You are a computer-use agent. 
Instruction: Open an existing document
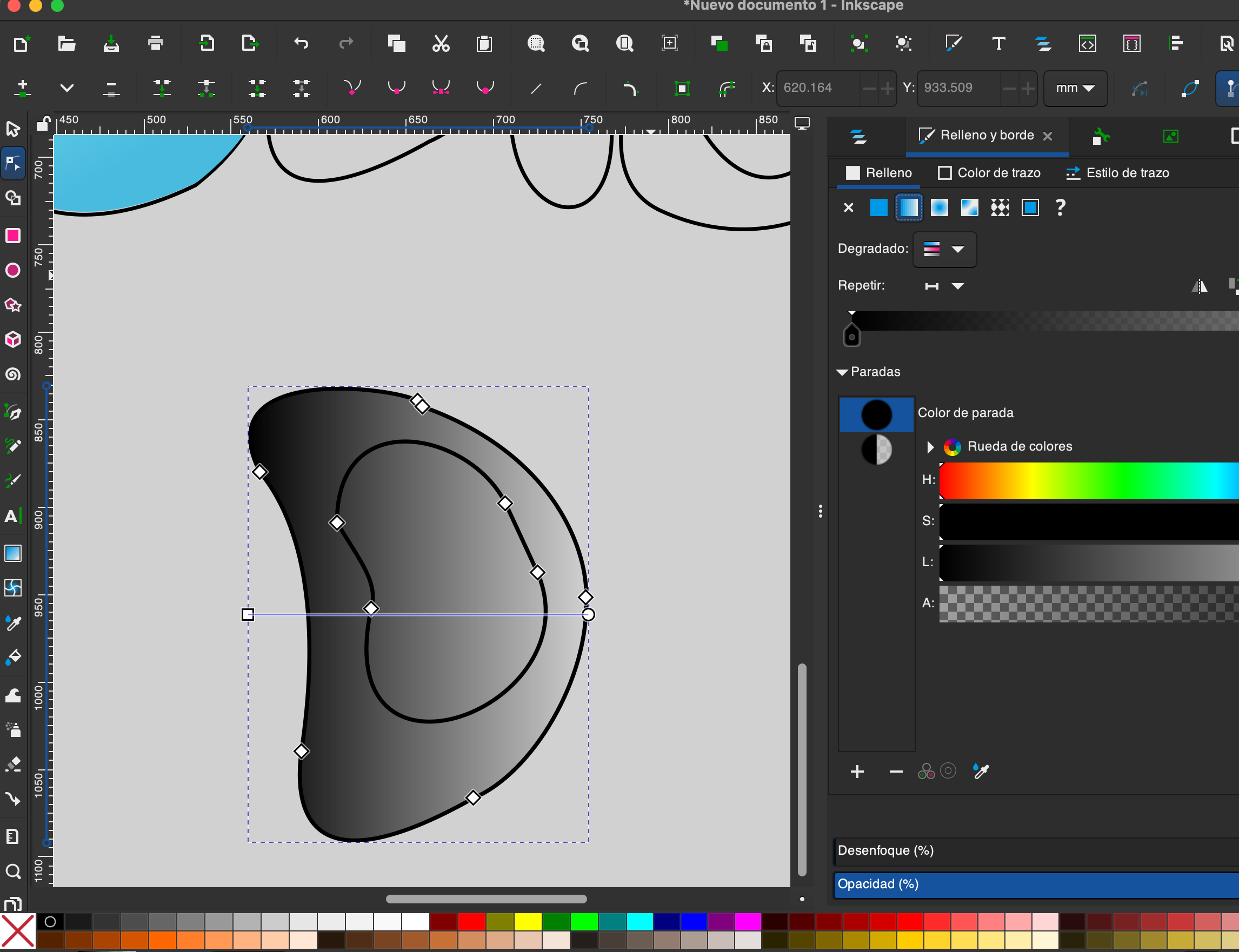(x=66, y=43)
